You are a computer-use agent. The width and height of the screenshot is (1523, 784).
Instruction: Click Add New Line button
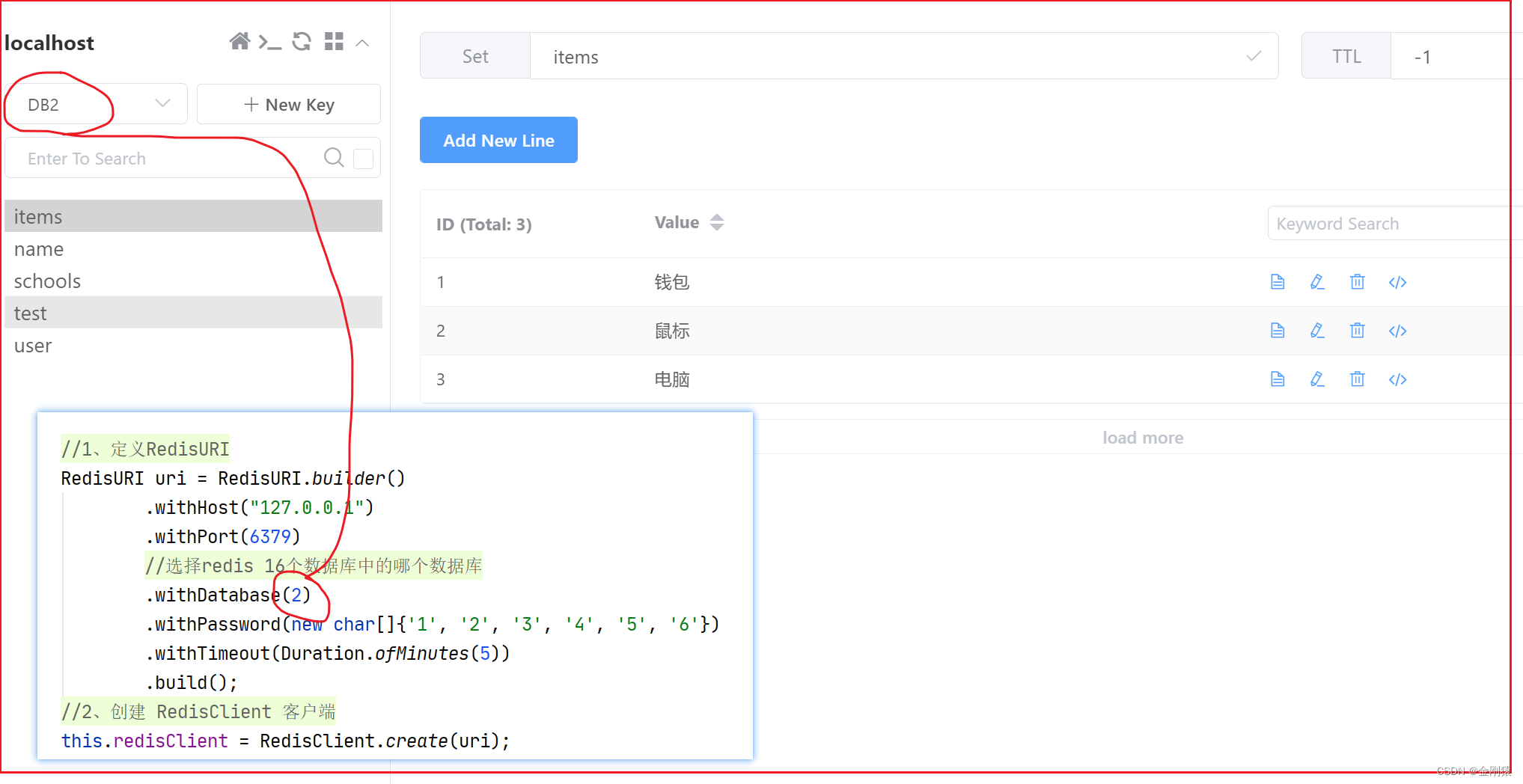[498, 140]
